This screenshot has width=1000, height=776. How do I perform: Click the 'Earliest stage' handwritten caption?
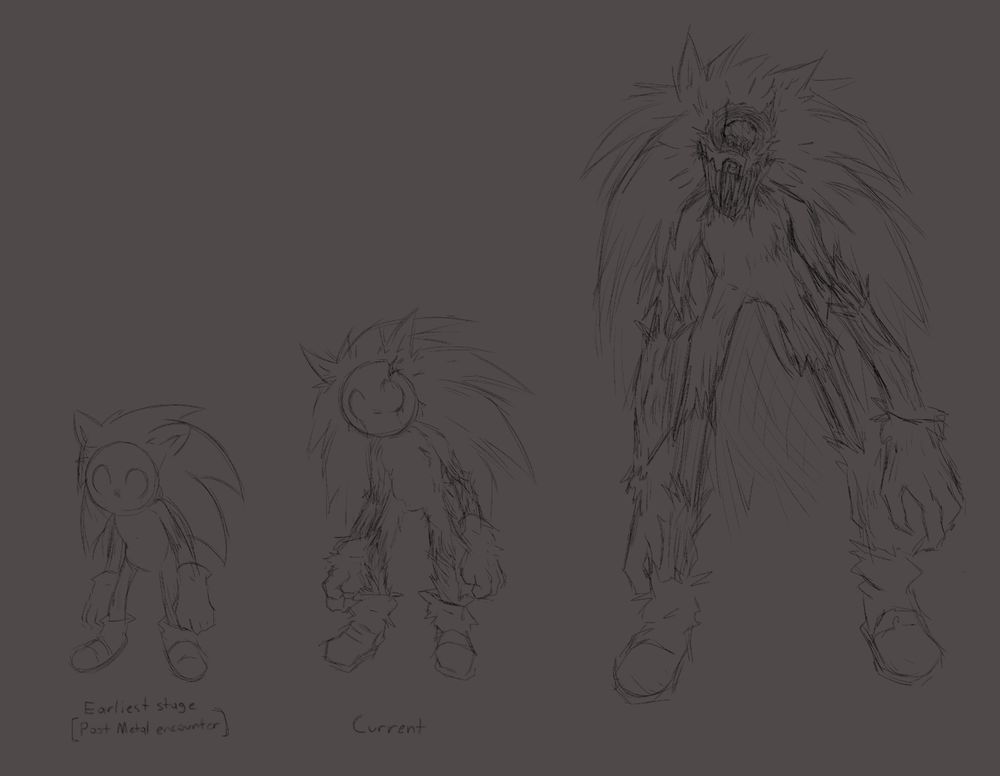(140, 706)
